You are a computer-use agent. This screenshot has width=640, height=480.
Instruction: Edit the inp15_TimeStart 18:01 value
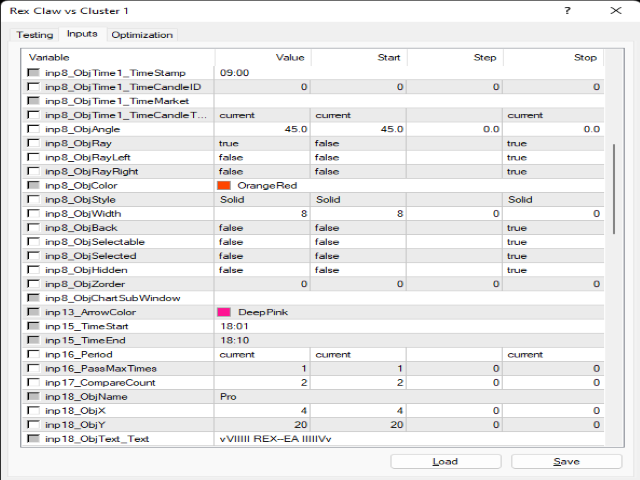click(x=262, y=326)
